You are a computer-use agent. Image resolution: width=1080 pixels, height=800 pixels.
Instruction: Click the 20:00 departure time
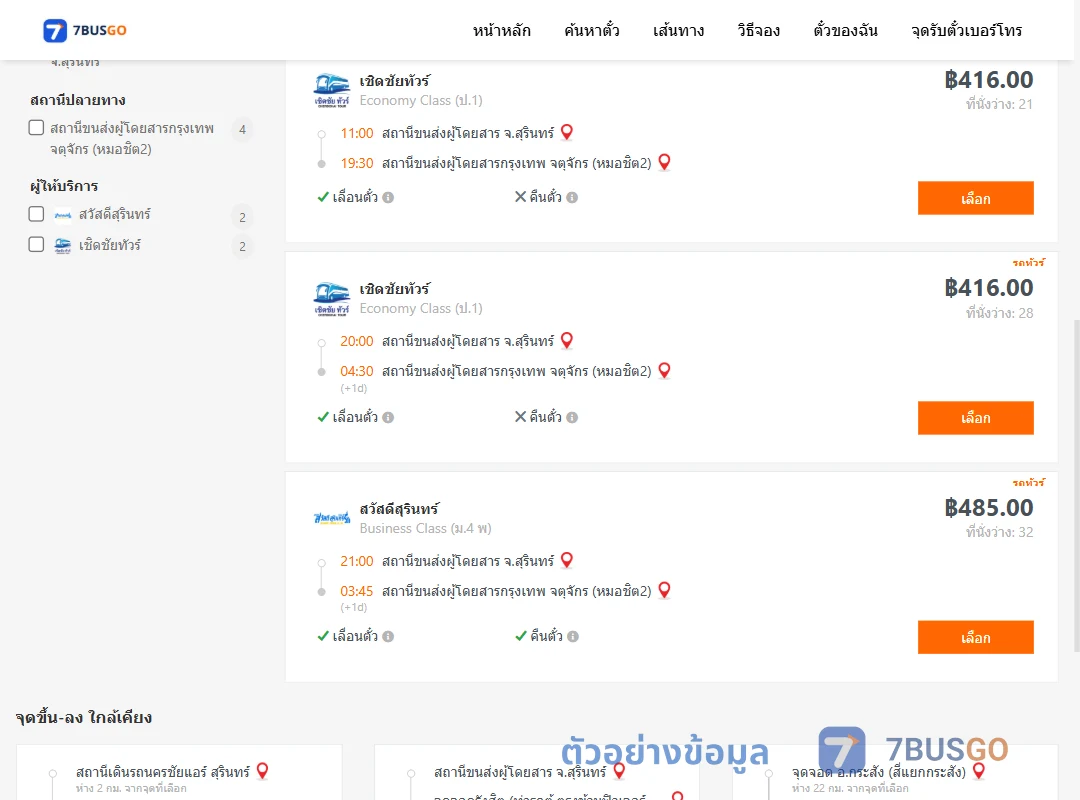356,341
